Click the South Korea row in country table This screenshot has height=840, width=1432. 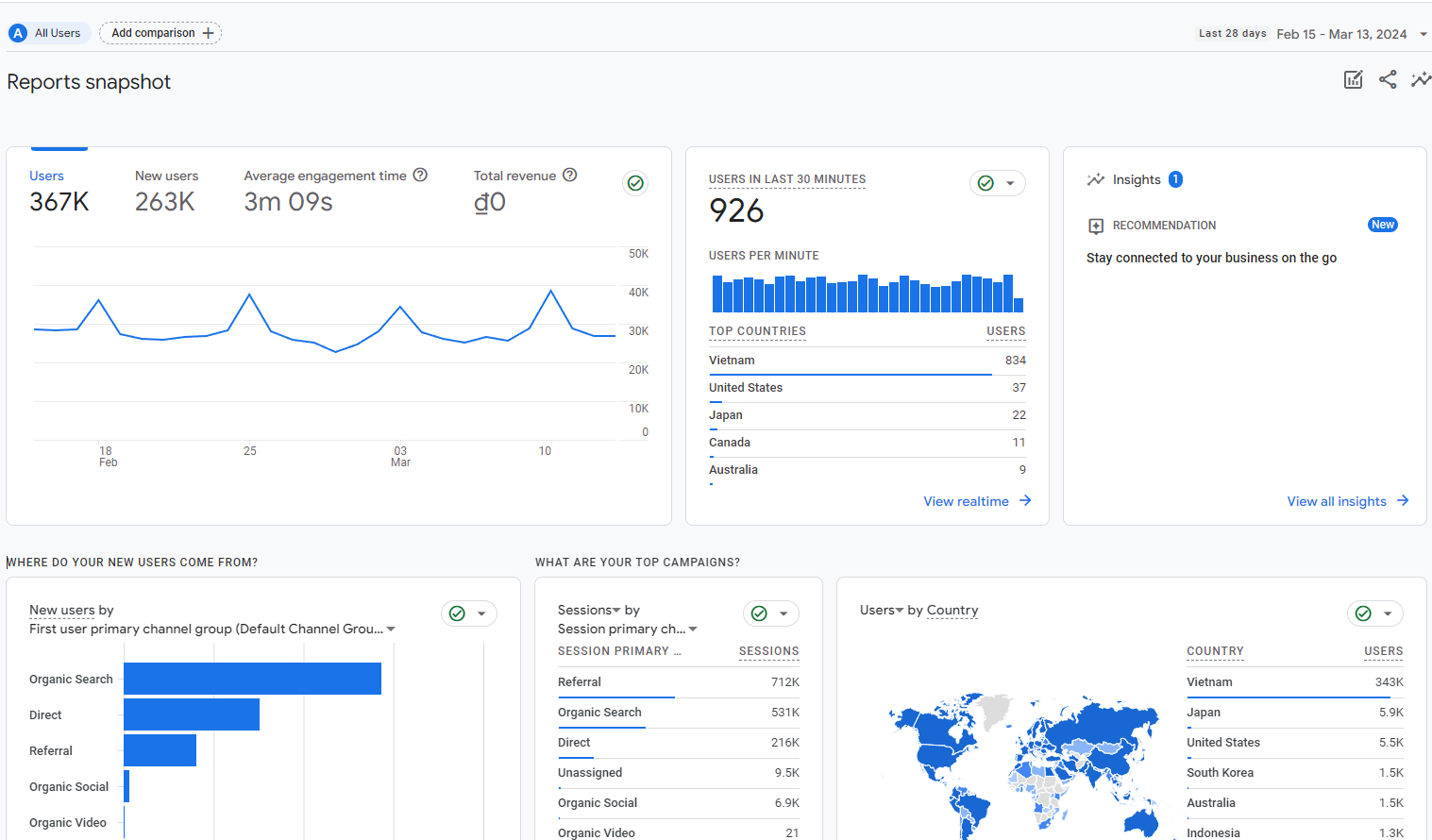[x=1295, y=773]
